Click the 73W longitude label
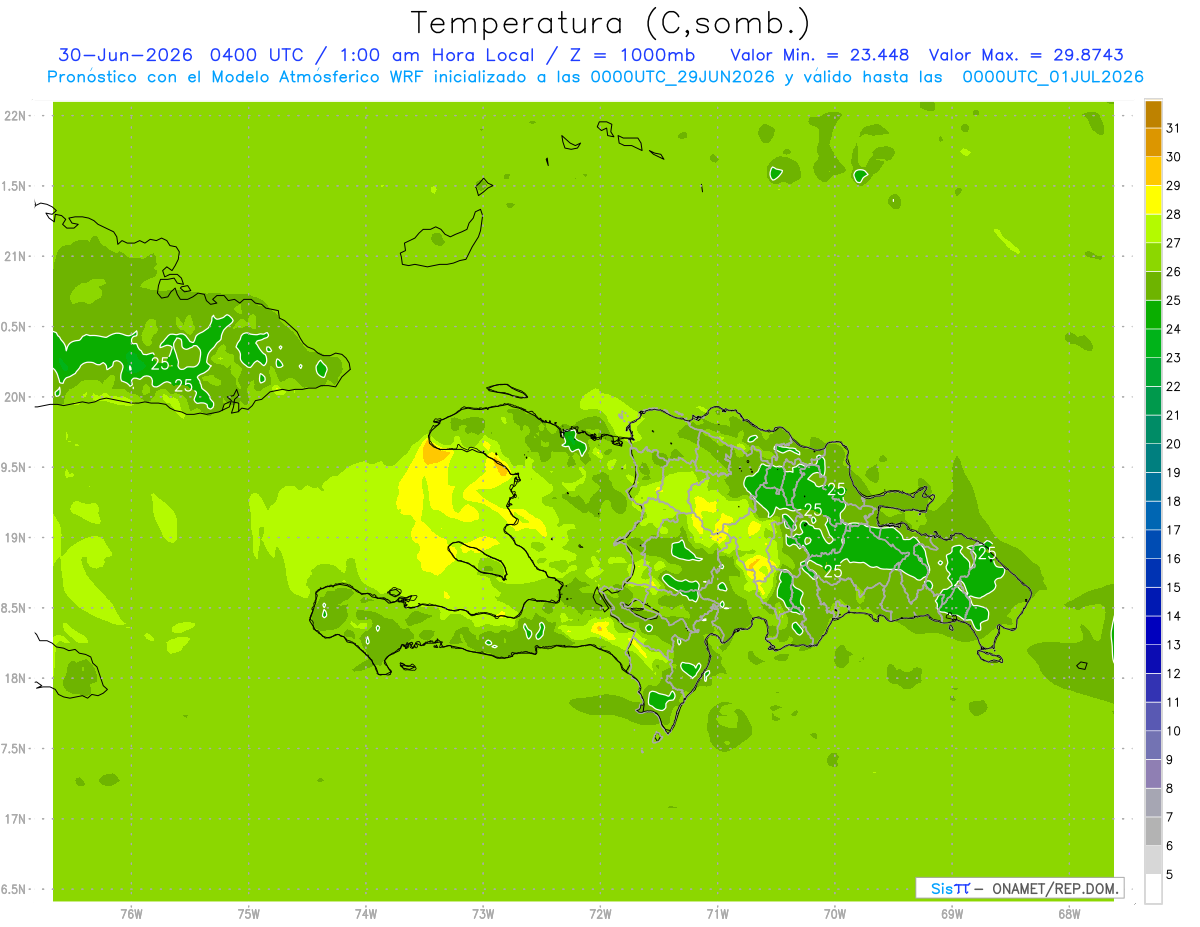This screenshot has height=927, width=1200. [483, 914]
